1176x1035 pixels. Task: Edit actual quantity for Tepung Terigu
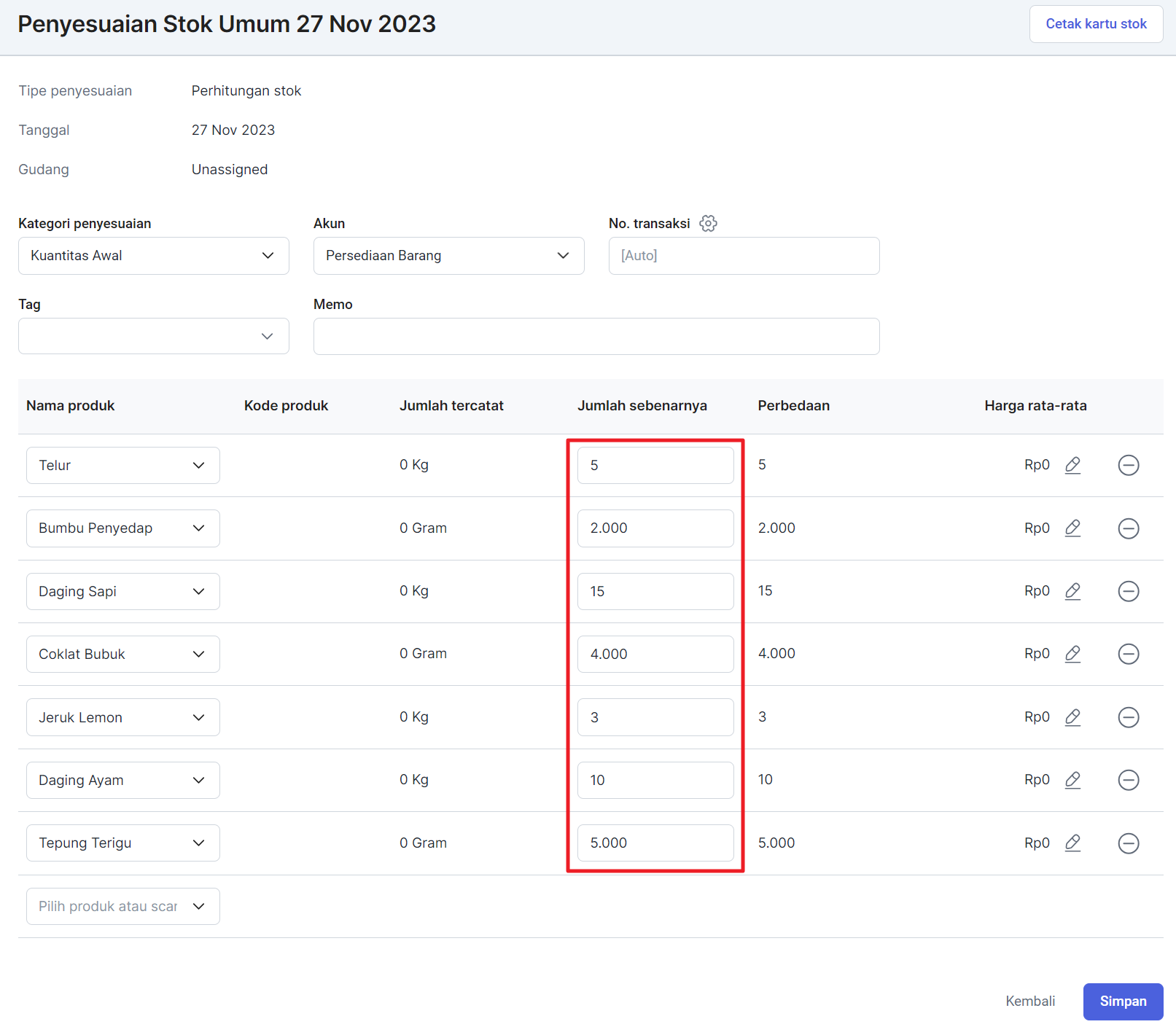(x=655, y=843)
